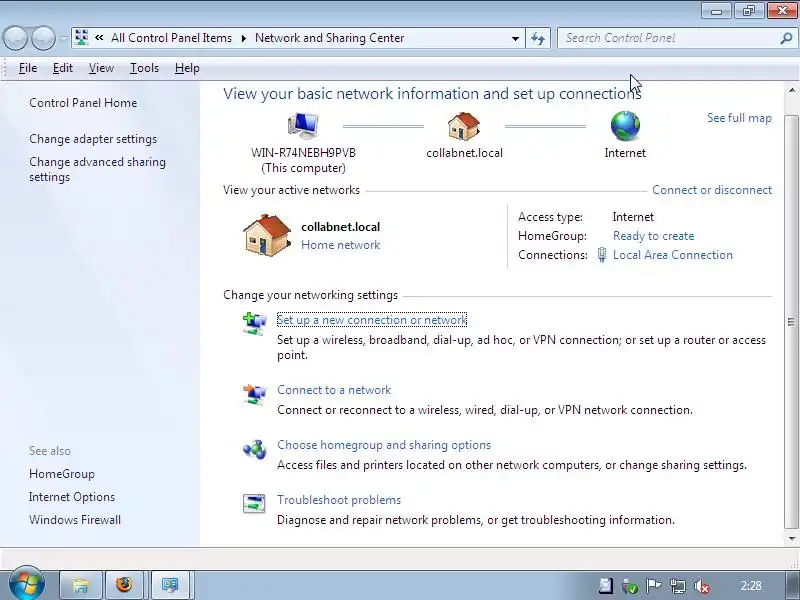
Task: Launch Firefox from the taskbar
Action: [x=123, y=585]
